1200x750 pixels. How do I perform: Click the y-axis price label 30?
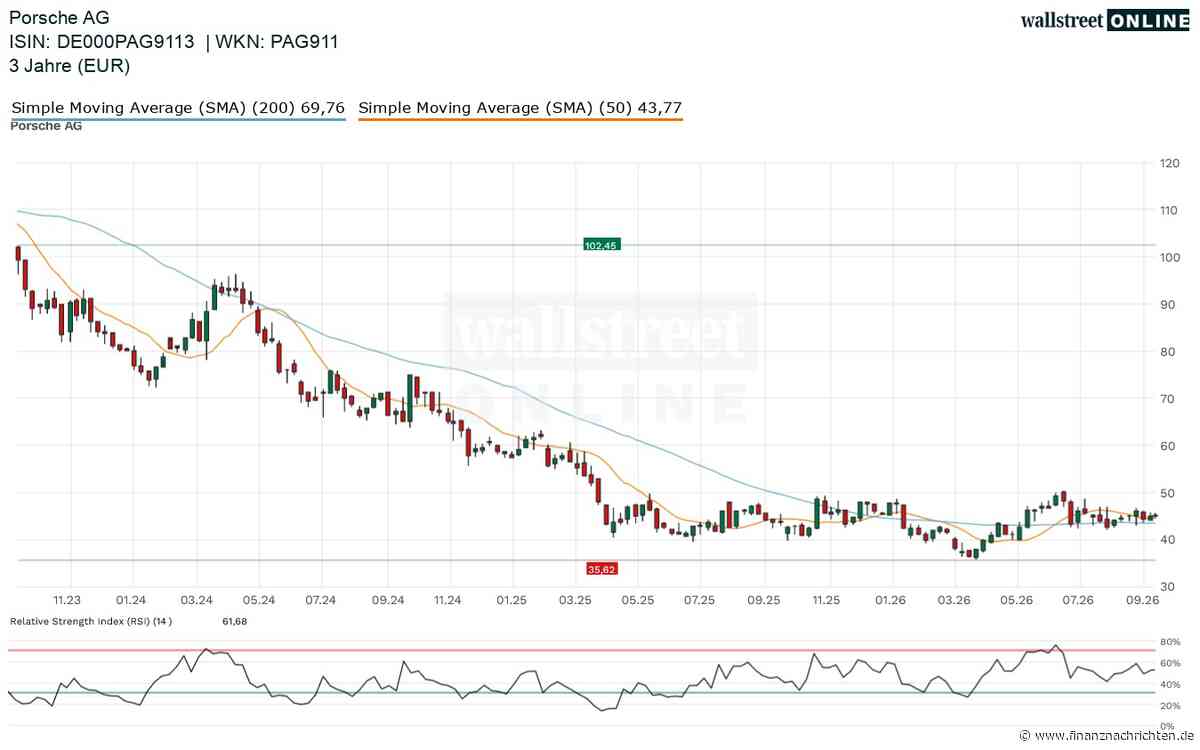[1167, 586]
